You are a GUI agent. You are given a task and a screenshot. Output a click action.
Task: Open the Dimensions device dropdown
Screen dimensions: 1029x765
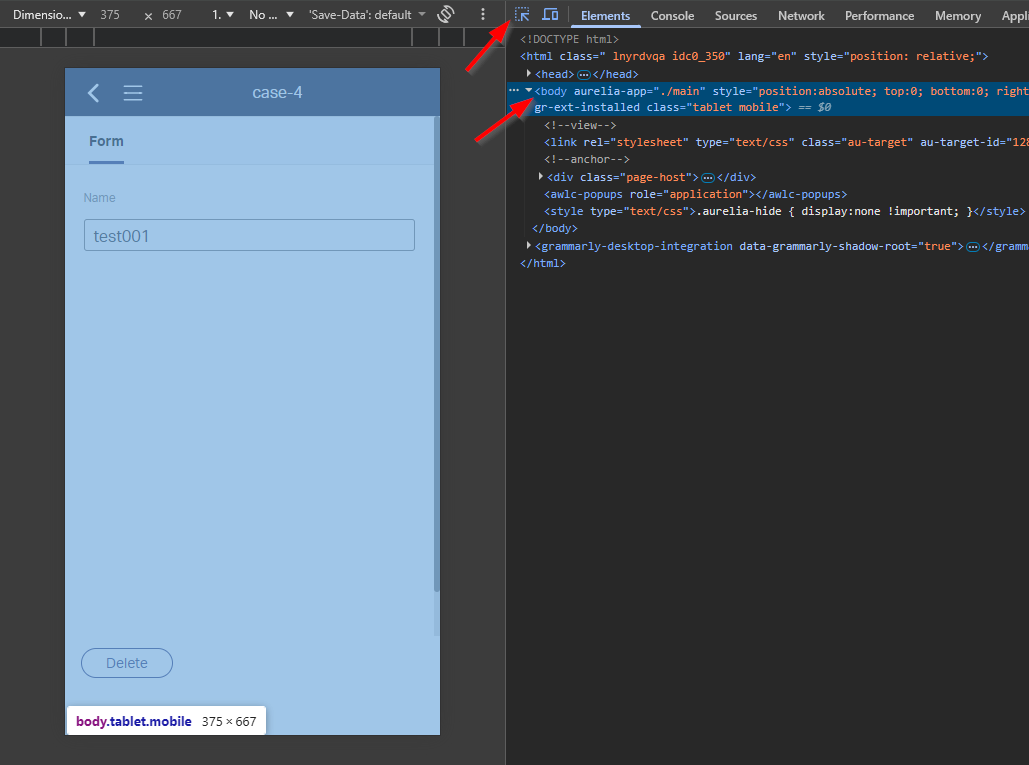(49, 15)
